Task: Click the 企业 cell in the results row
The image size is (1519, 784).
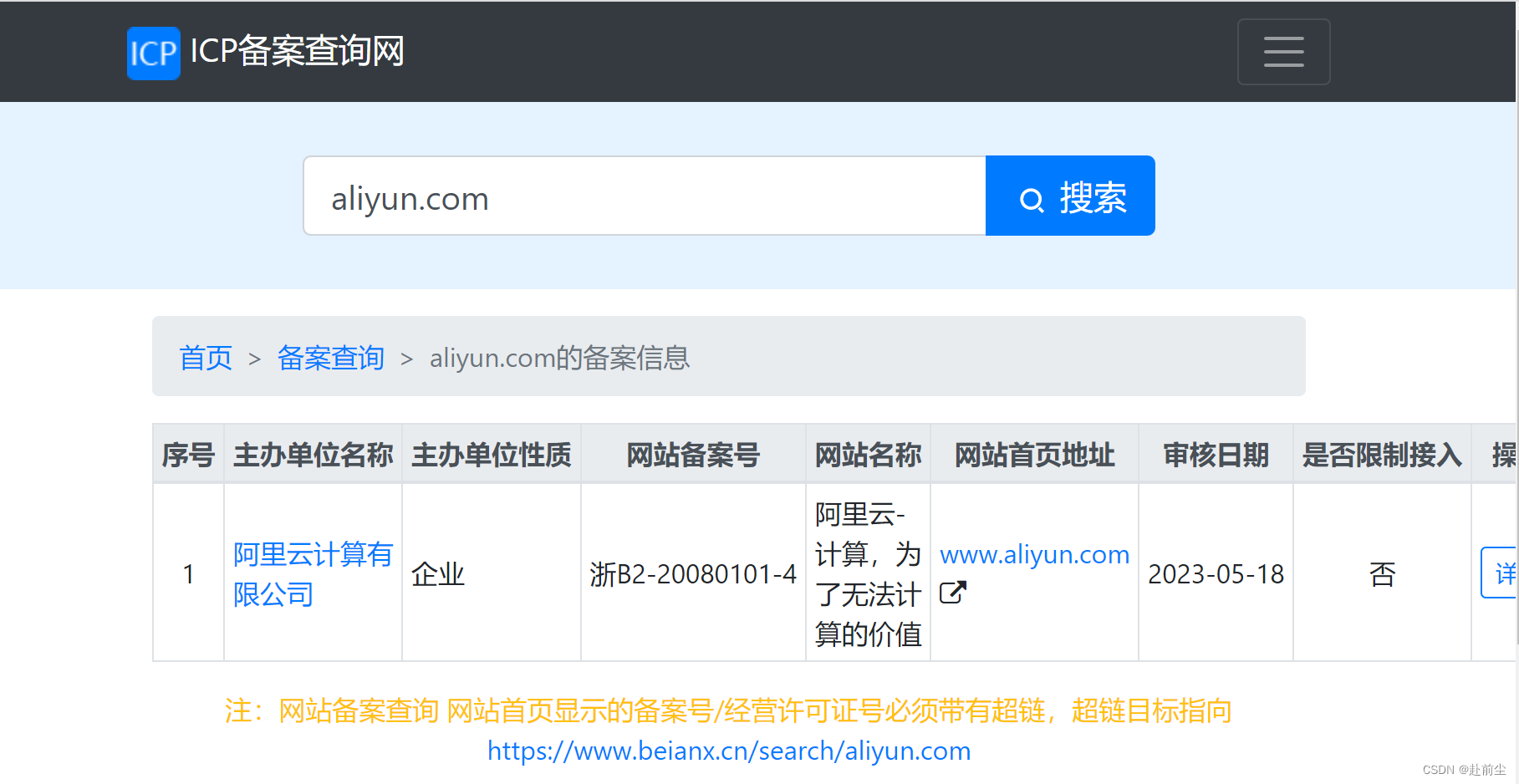Action: 437,574
